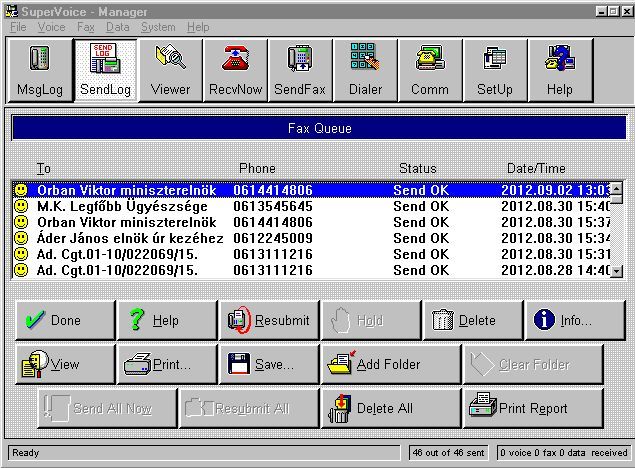Click the Fax Queue title banner
The width and height of the screenshot is (635, 468).
click(319, 128)
